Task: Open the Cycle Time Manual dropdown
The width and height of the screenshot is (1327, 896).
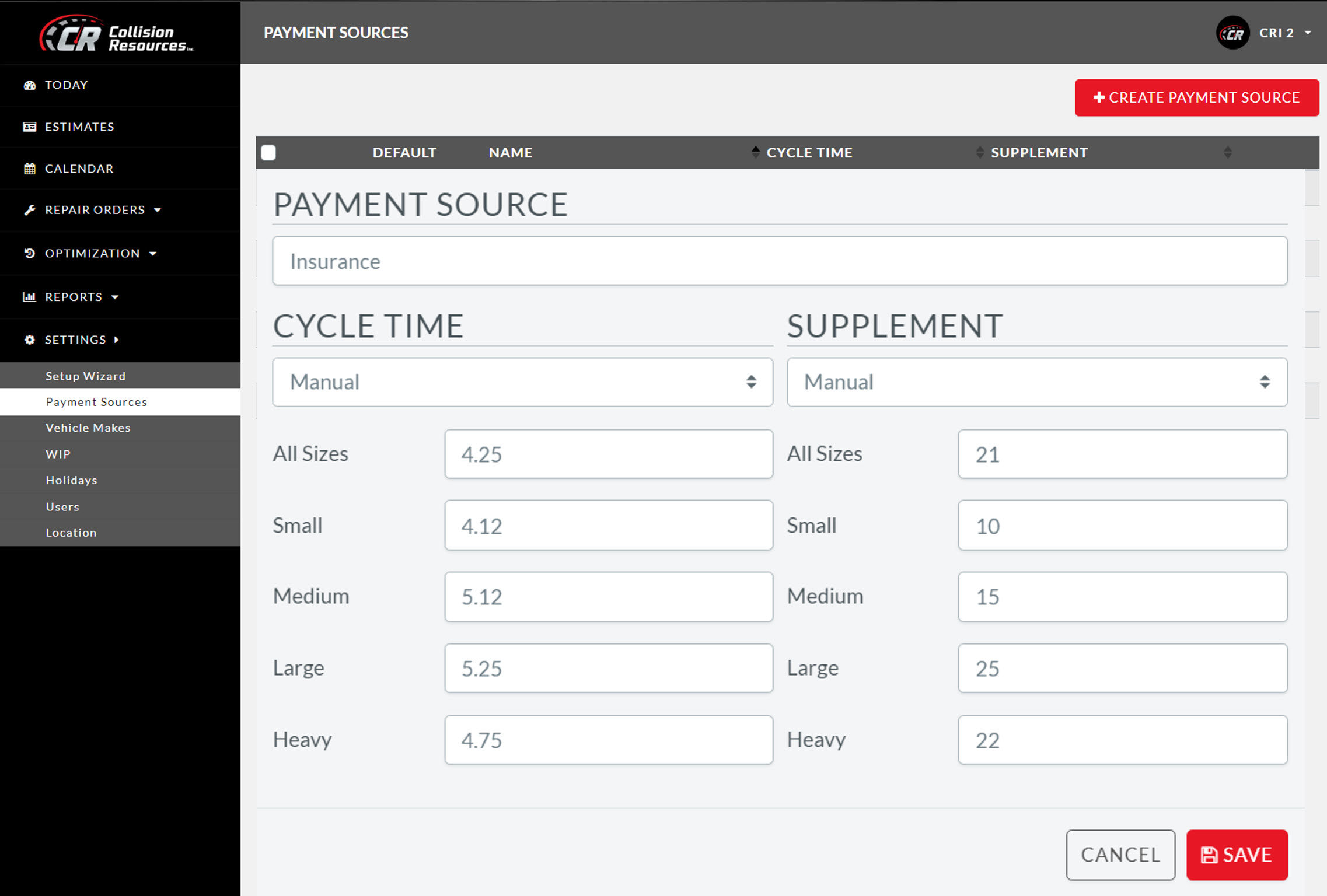Action: click(522, 382)
